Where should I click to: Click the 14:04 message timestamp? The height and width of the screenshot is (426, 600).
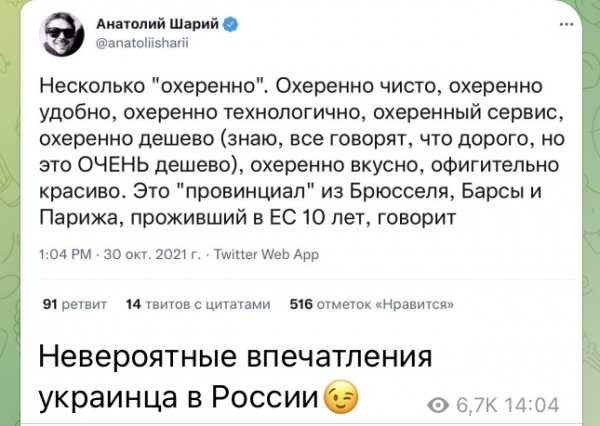click(533, 405)
